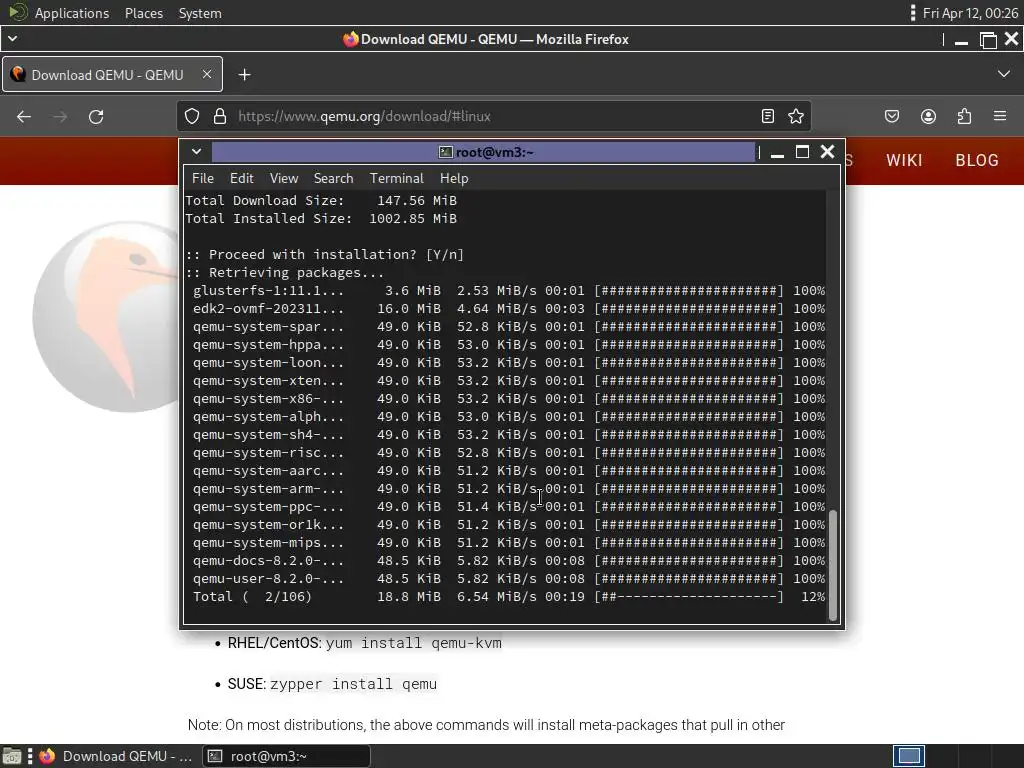1024x768 pixels.
Task: Click show desktop icon in taskbar
Action: 11,756
